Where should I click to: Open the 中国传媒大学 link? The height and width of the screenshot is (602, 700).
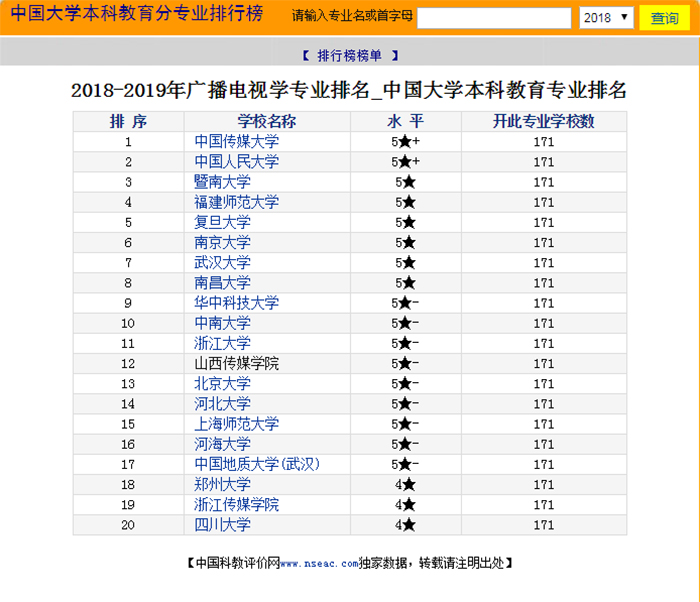236,142
